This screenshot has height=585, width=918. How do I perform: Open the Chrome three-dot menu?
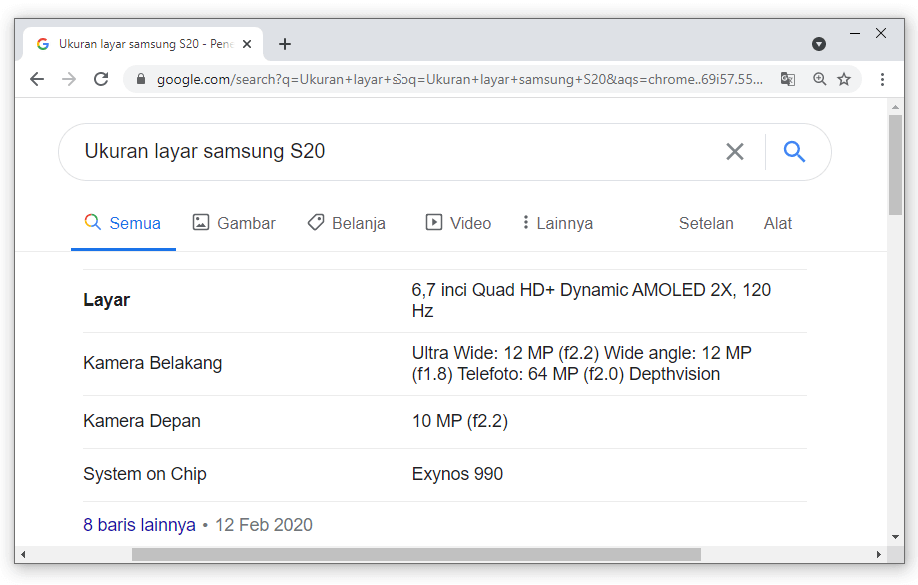882,79
